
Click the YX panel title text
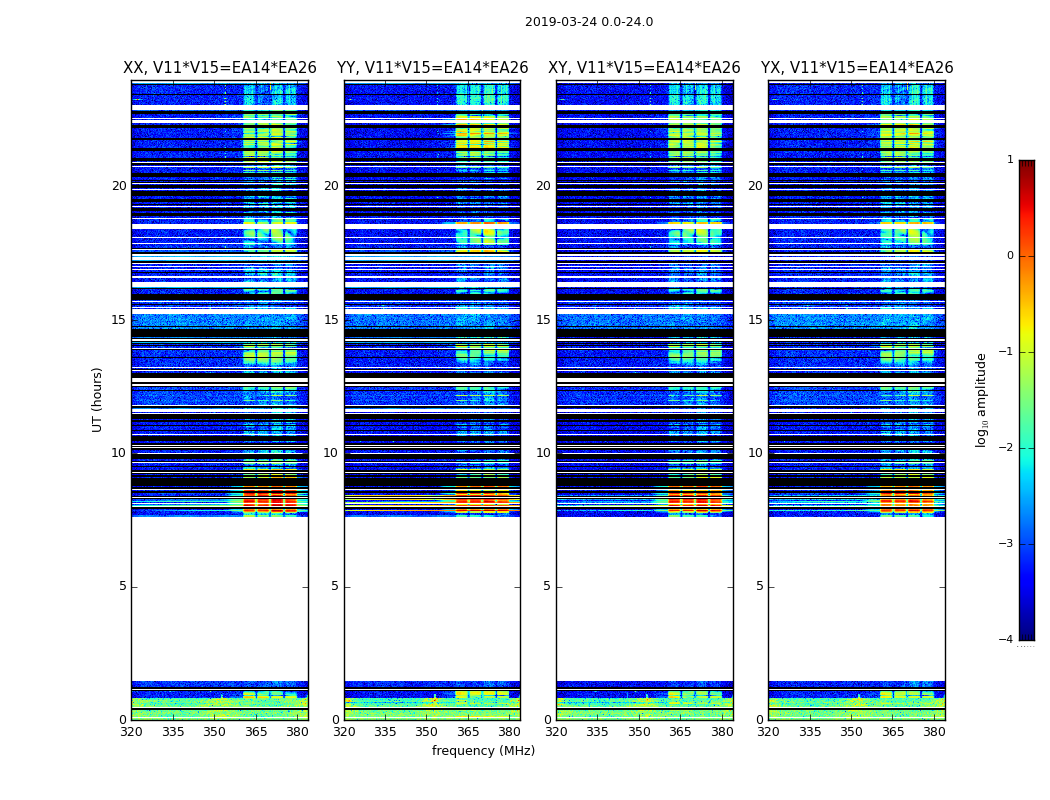pyautogui.click(x=856, y=68)
